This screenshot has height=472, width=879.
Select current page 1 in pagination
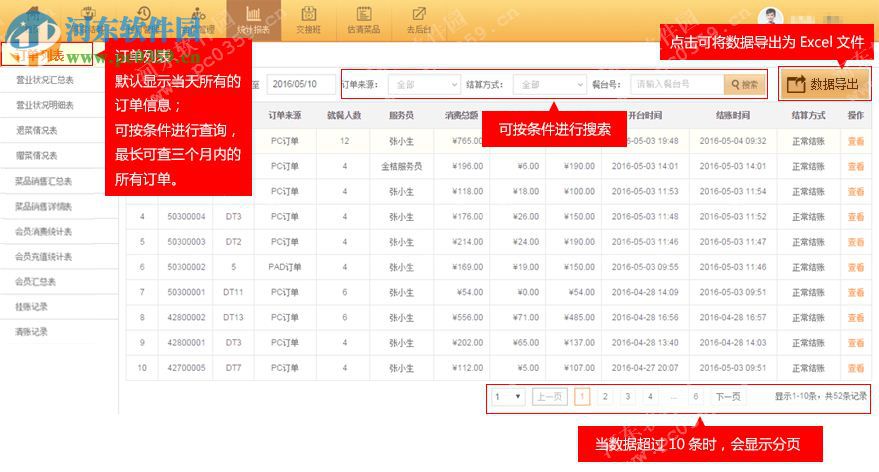582,397
